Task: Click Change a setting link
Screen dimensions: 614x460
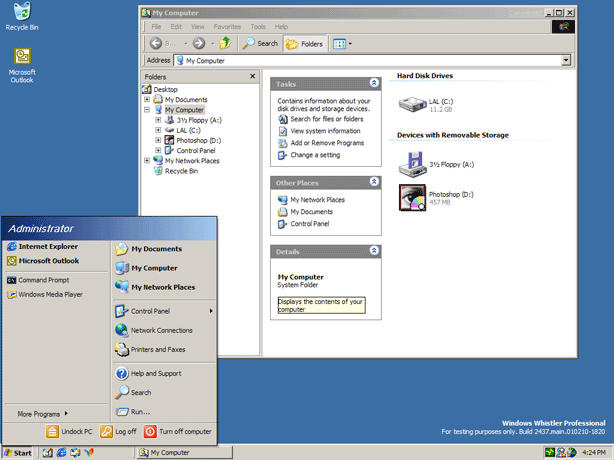Action: (x=309, y=155)
